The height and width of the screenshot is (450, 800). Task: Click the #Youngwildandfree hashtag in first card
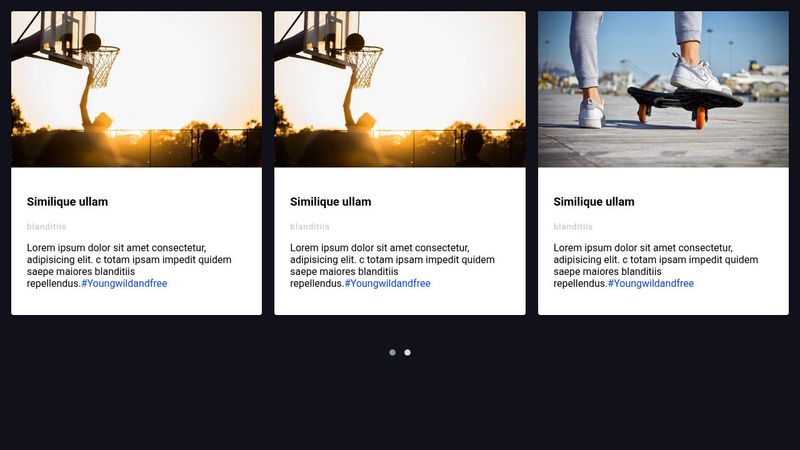pyautogui.click(x=124, y=283)
